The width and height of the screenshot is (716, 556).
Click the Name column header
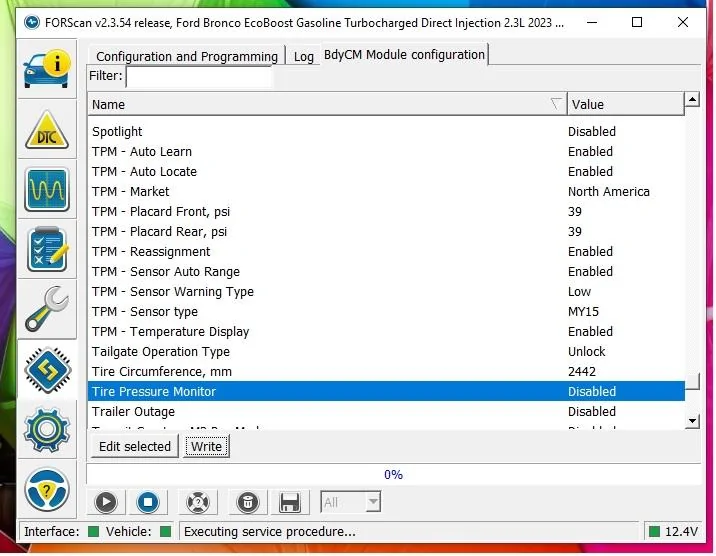click(x=327, y=104)
